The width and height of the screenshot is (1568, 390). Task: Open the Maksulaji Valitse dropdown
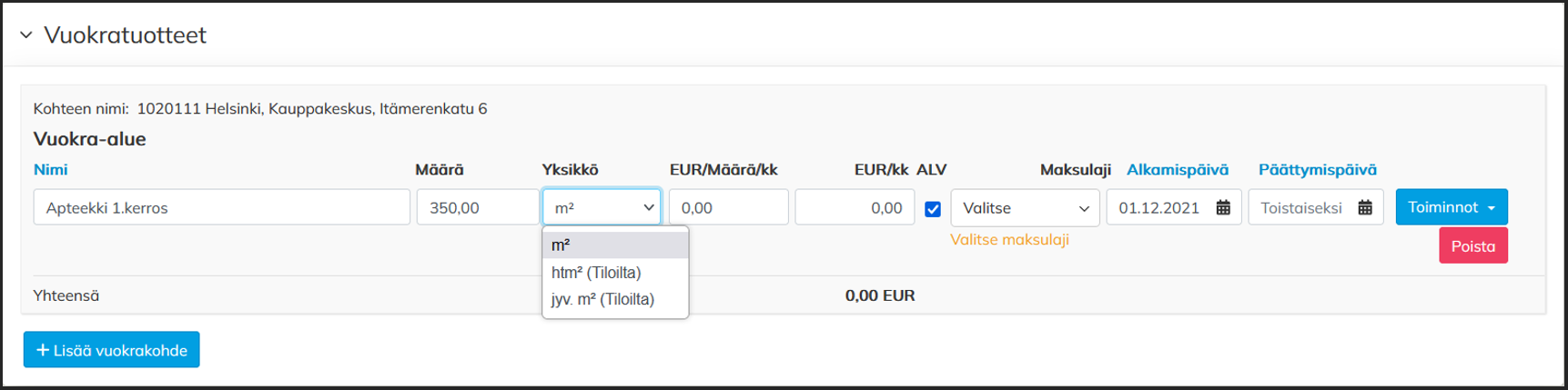[1025, 208]
